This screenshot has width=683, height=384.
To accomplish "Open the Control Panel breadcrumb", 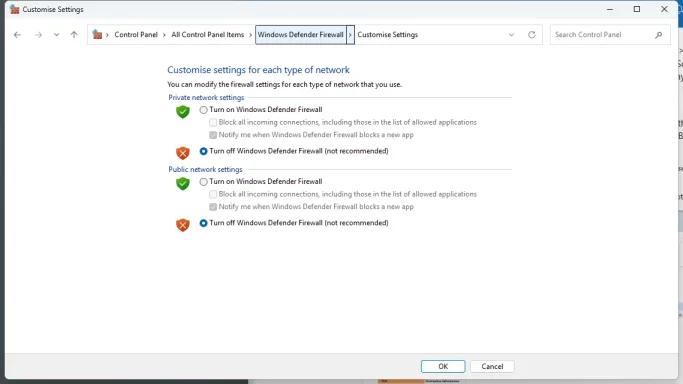I will click(136, 34).
